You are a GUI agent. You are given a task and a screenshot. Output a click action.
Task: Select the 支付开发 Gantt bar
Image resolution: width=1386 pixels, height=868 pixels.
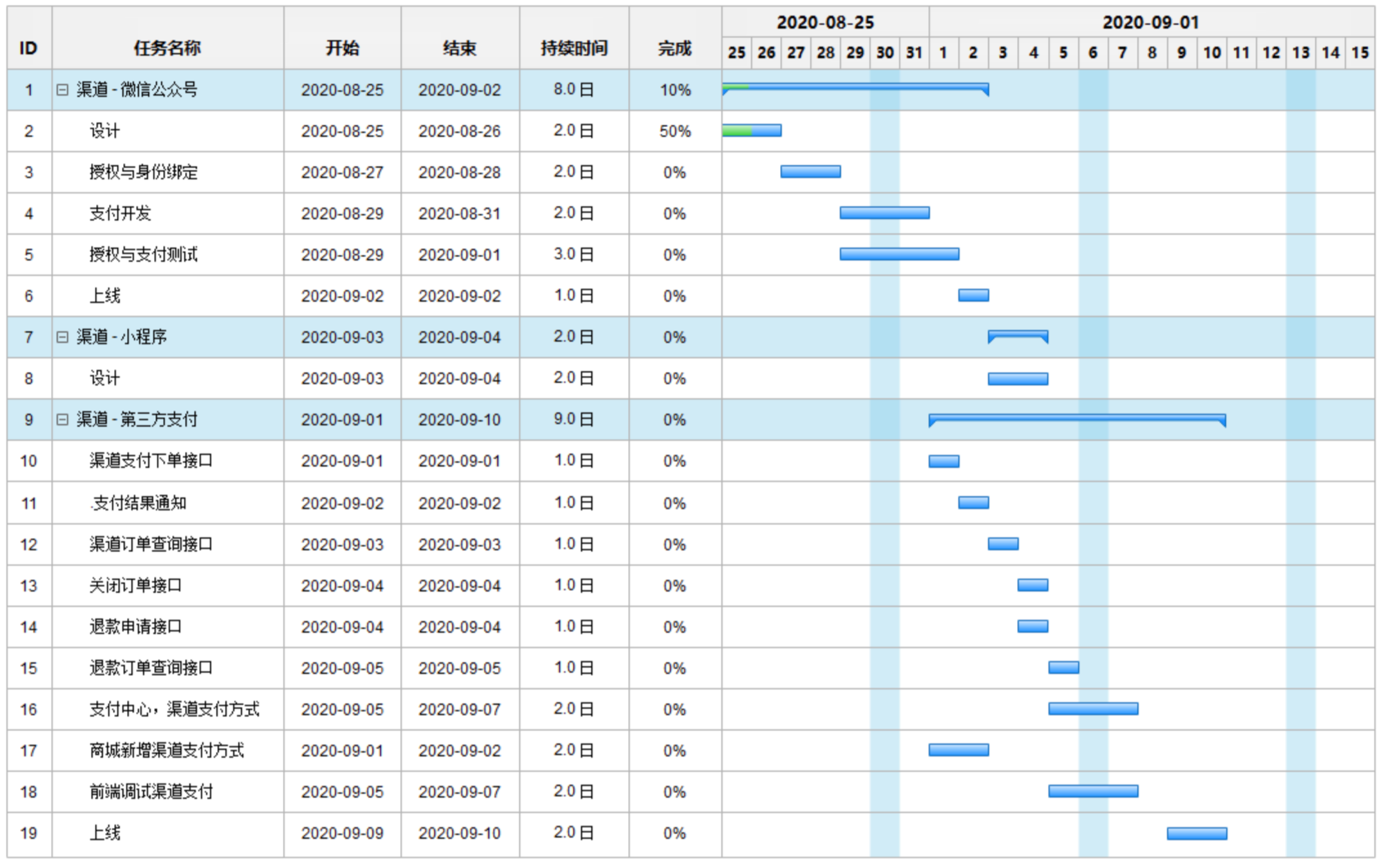point(884,213)
